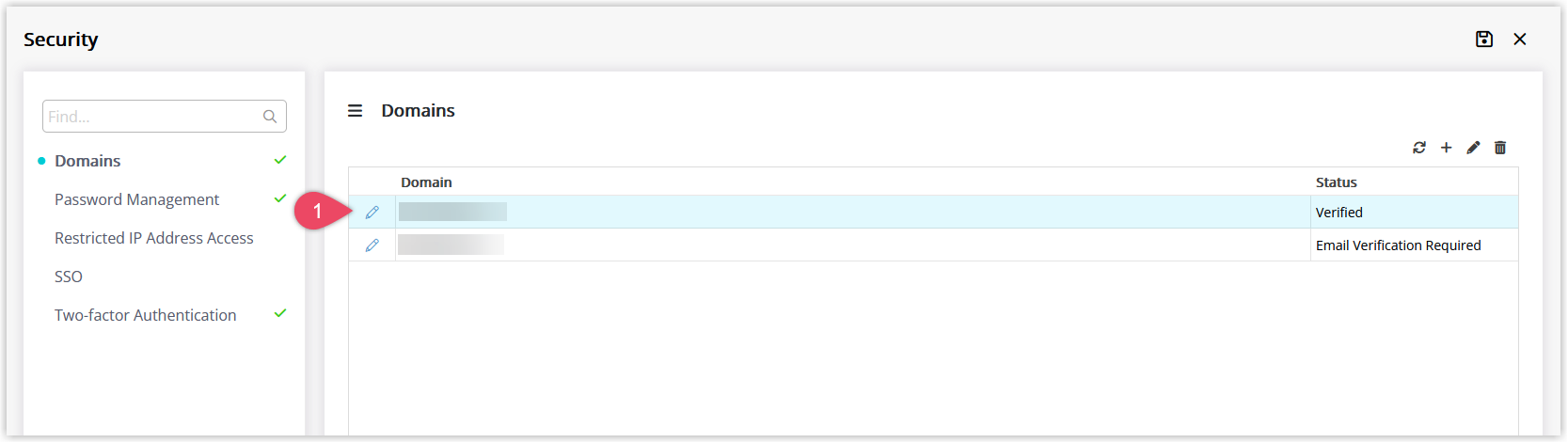Screen dimensions: 1568x443
Task: Click the edit pencil in the Domains toolbar
Action: 1473,148
